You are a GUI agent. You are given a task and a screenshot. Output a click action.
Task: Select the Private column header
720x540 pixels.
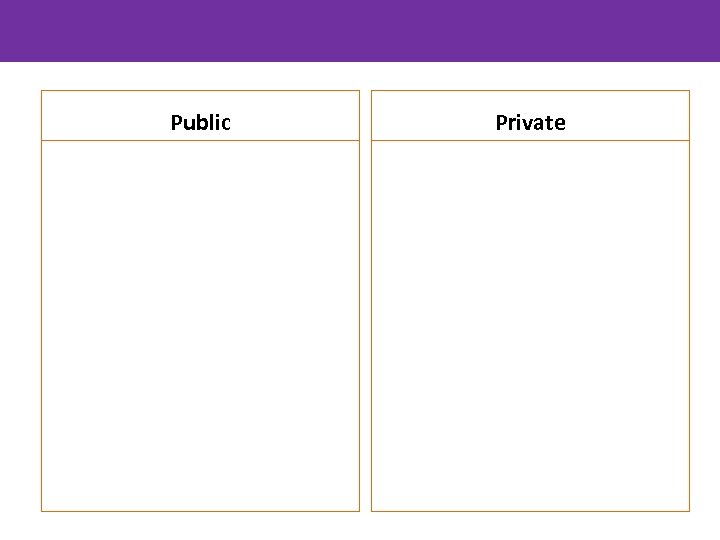pyautogui.click(x=530, y=122)
